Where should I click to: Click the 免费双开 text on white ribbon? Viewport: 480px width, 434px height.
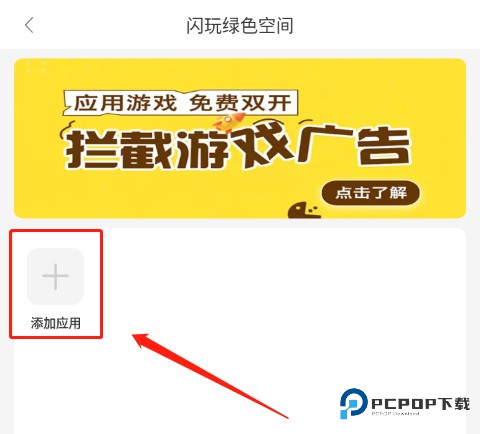(240, 103)
